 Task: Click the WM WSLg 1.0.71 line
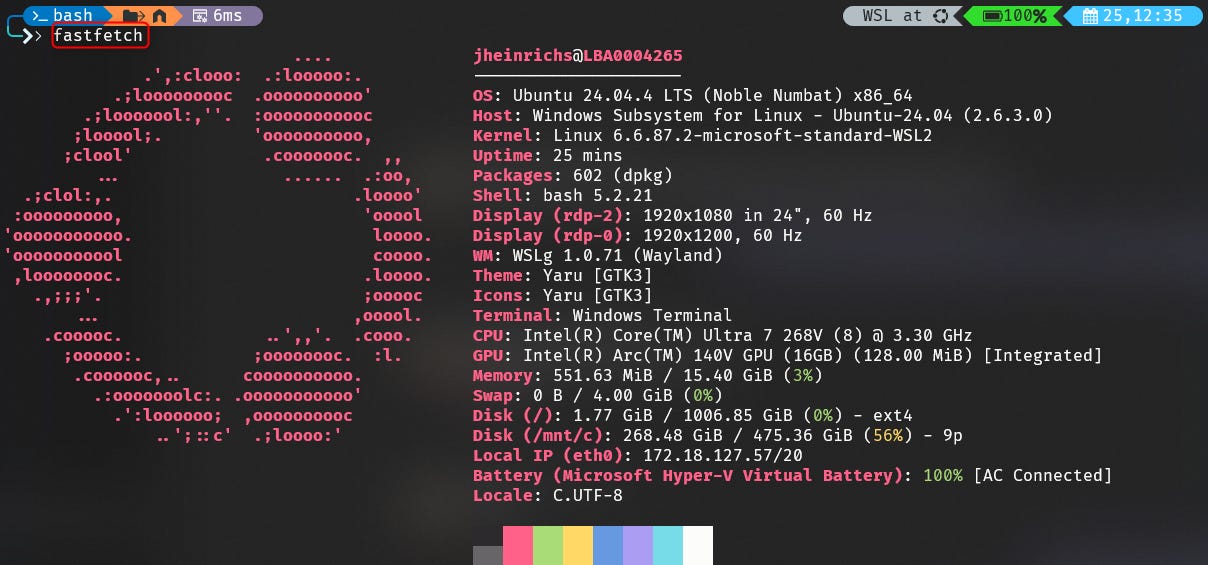pos(597,256)
